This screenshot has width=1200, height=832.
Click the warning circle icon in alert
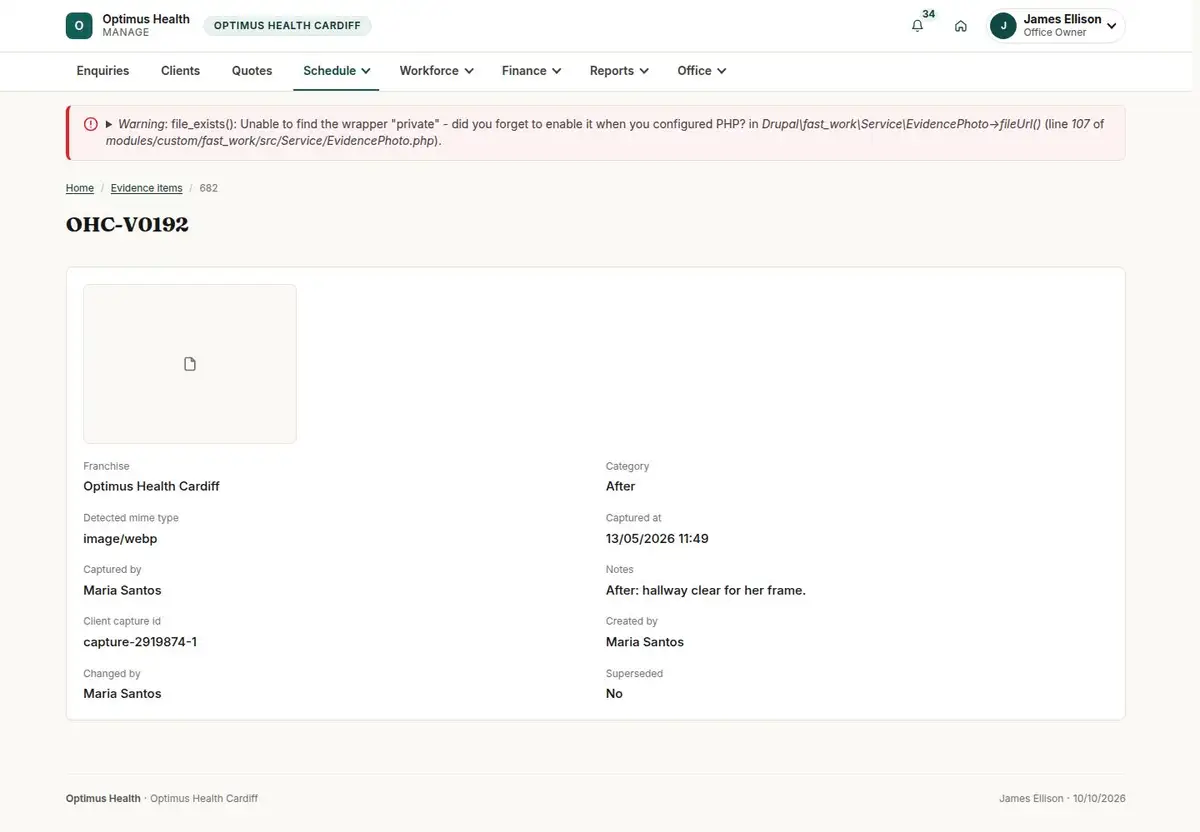(91, 124)
